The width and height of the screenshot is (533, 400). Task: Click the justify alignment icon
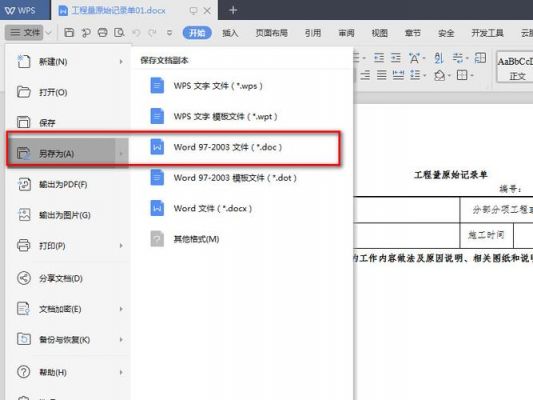(x=382, y=75)
